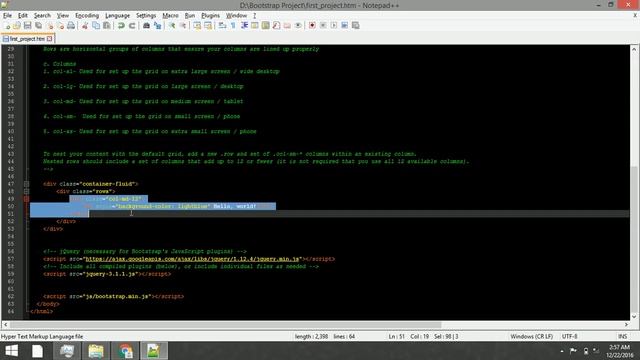The image size is (640, 360).
Task: Redo the edit with Redo icon
Action: pyautogui.click(x=132, y=26)
